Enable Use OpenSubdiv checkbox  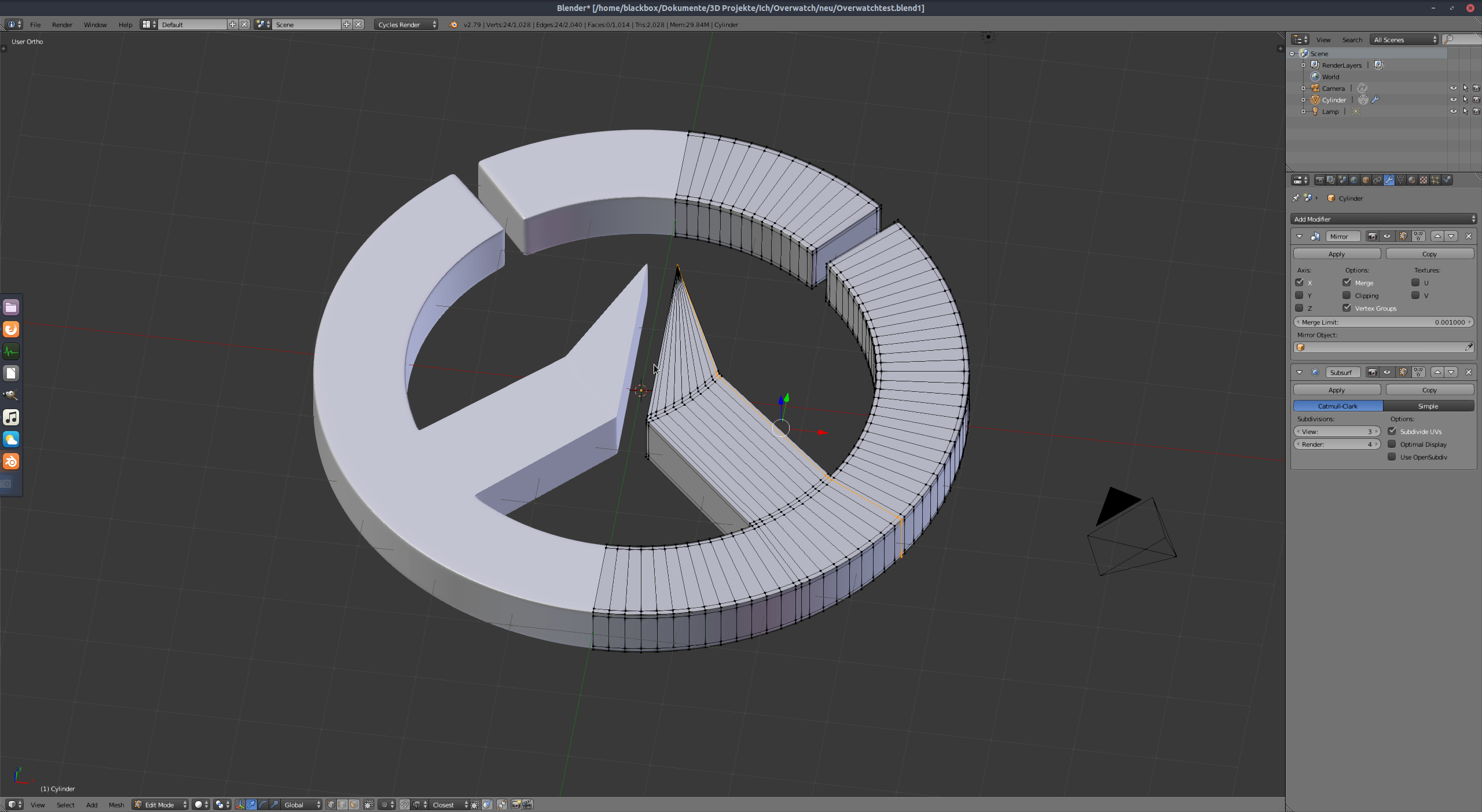[x=1392, y=457]
